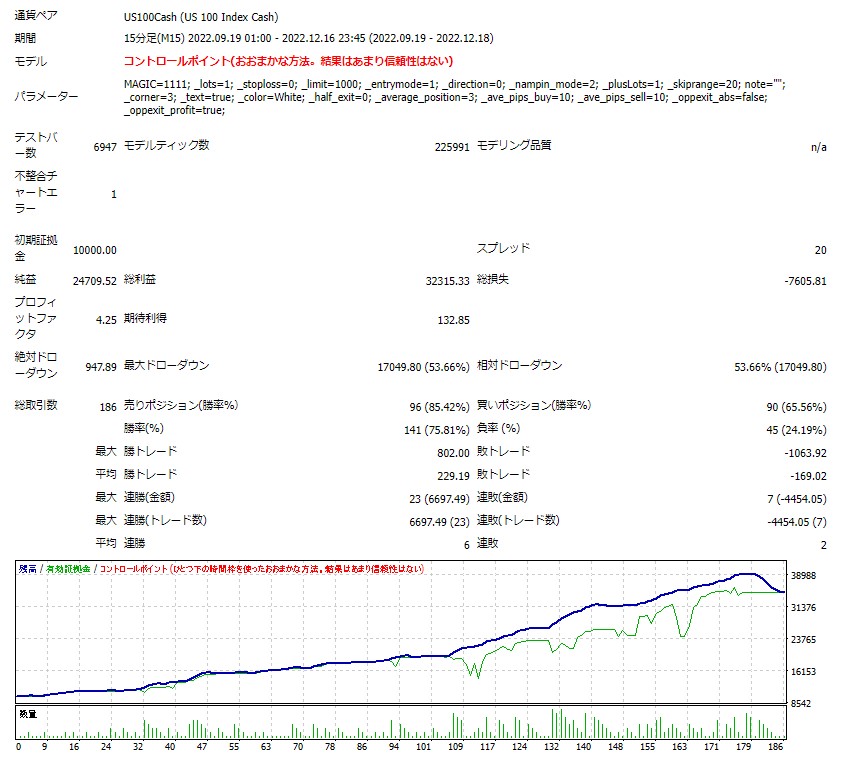Click the x-axis trade number 186
The width and height of the screenshot is (851, 757).
(776, 747)
